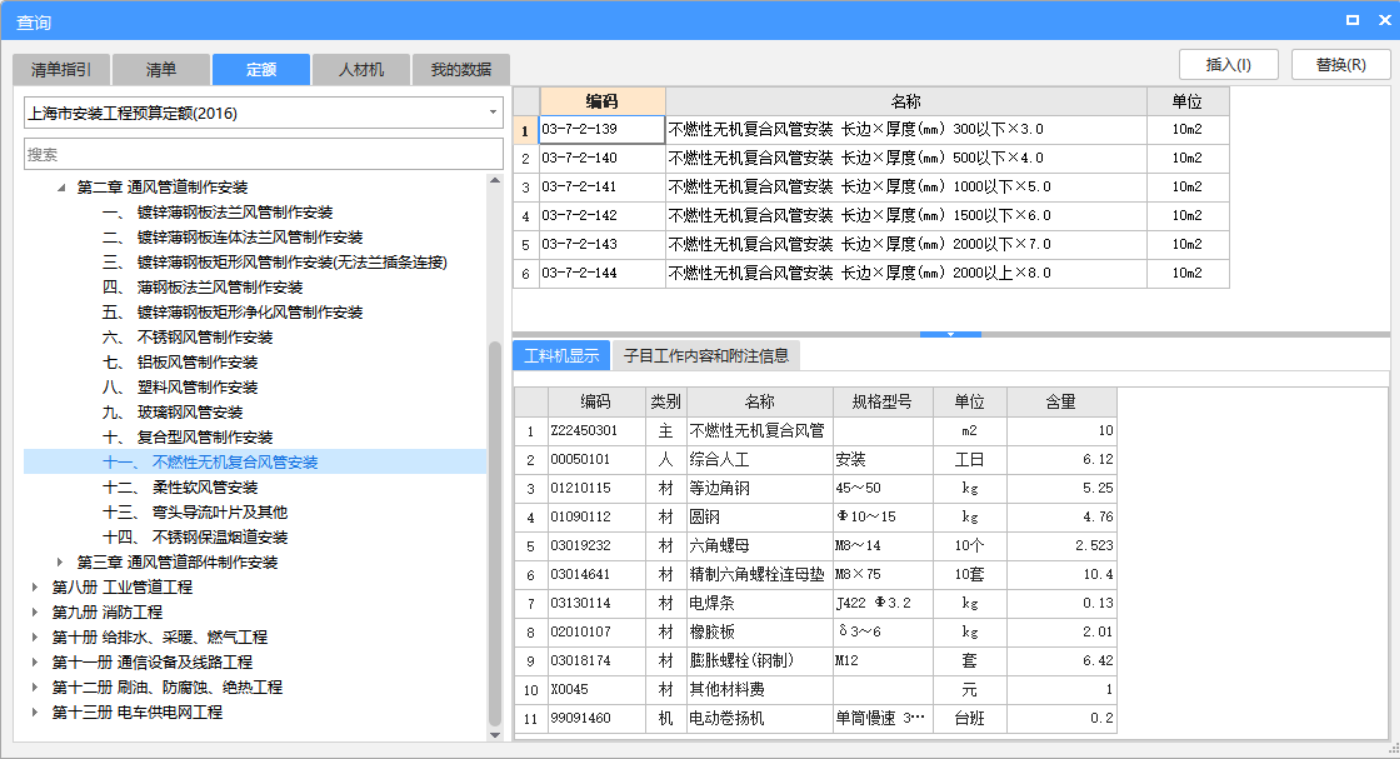Maximize the 查询 window

click(x=1352, y=20)
